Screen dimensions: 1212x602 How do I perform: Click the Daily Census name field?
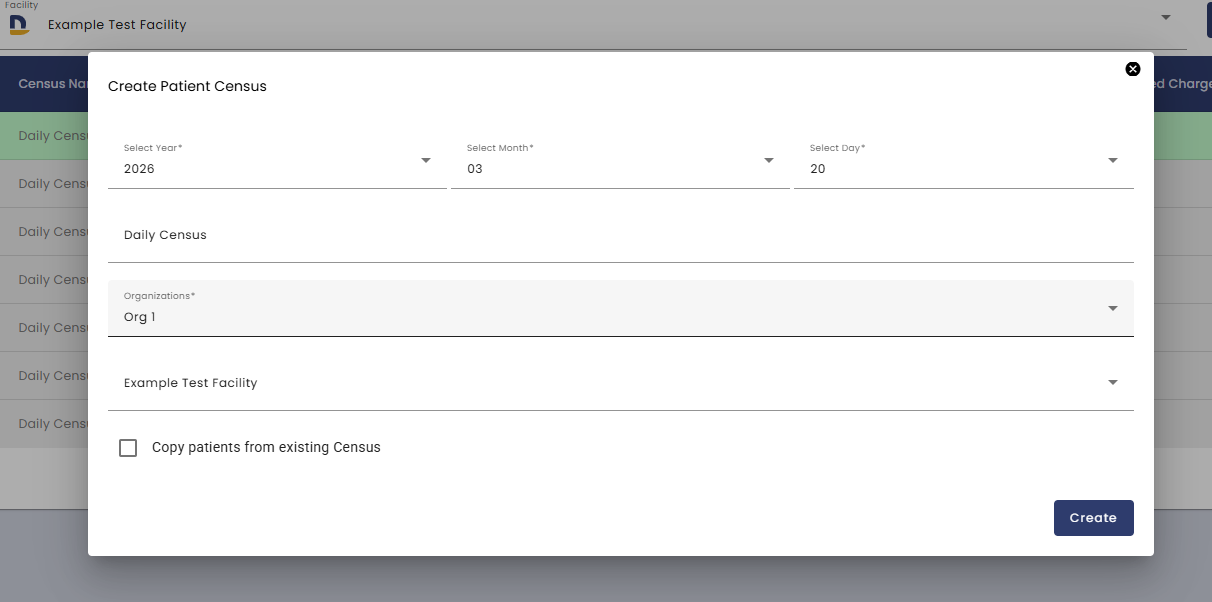point(620,236)
